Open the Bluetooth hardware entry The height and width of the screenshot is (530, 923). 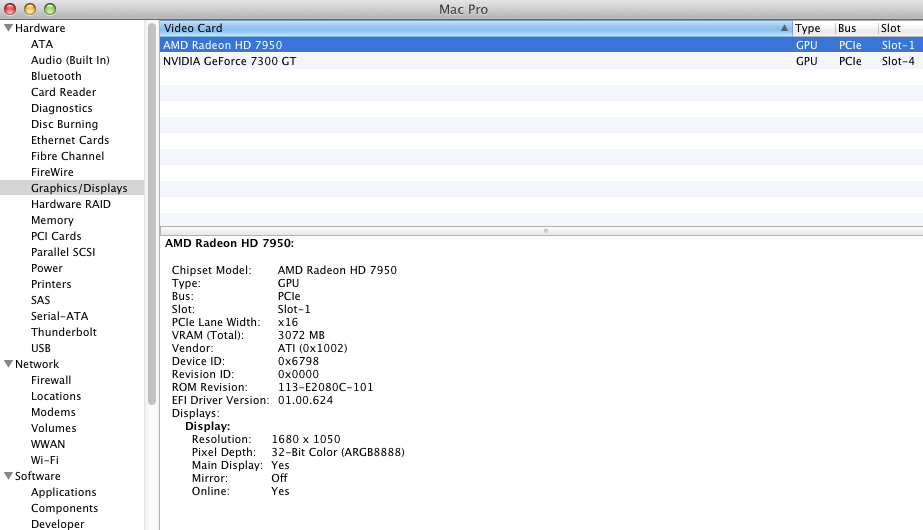click(x=56, y=76)
